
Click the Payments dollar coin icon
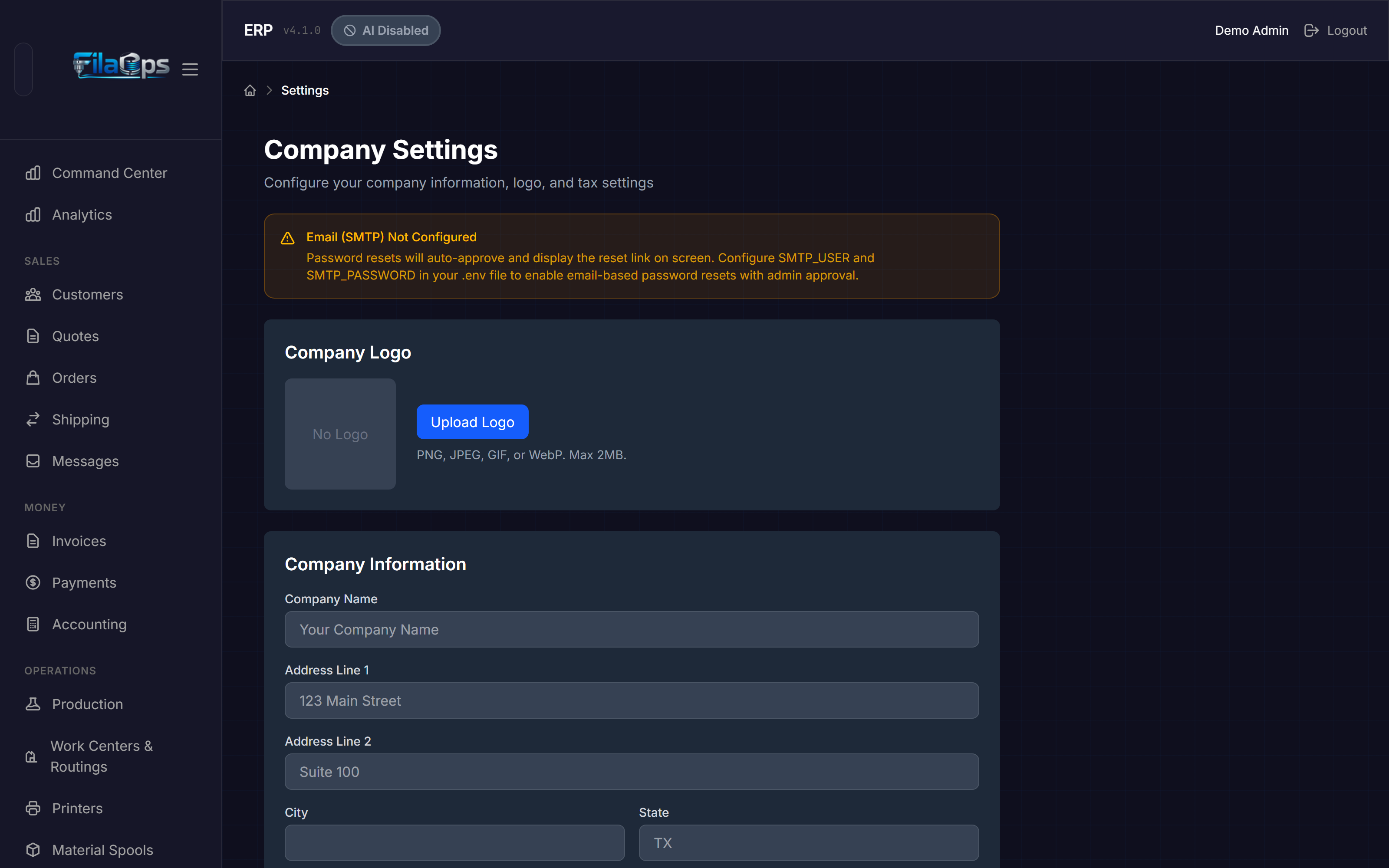[33, 583]
